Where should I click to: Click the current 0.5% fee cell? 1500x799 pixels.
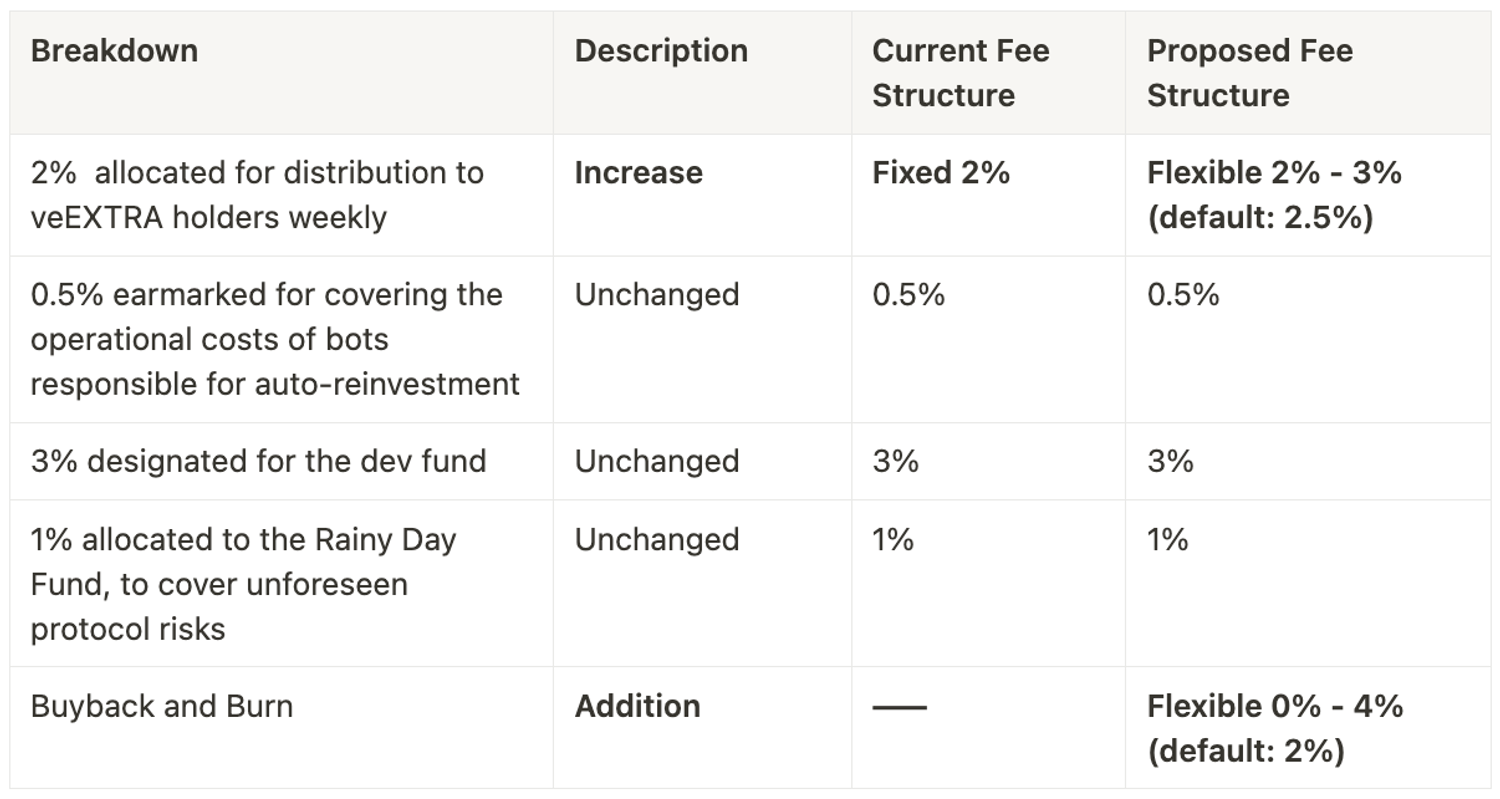908,295
